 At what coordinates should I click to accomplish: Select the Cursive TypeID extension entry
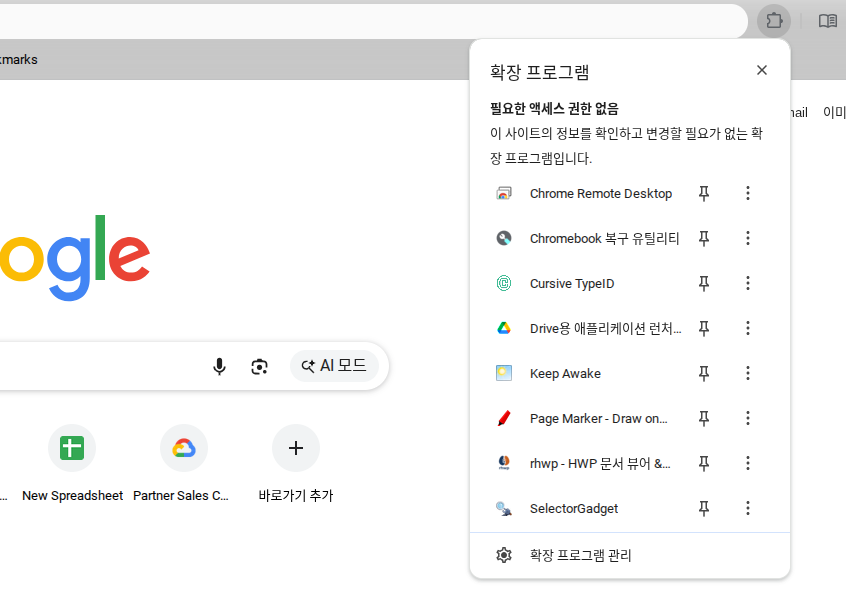click(571, 284)
